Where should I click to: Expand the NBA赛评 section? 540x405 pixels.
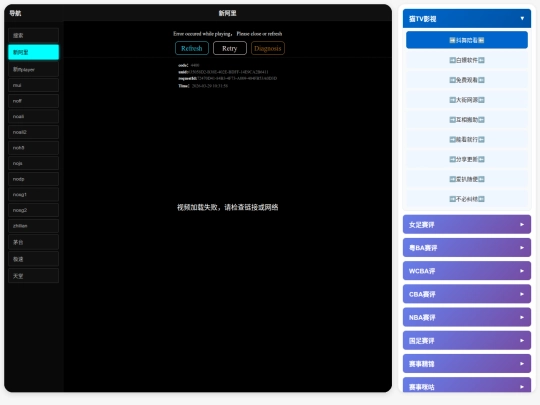(467, 317)
